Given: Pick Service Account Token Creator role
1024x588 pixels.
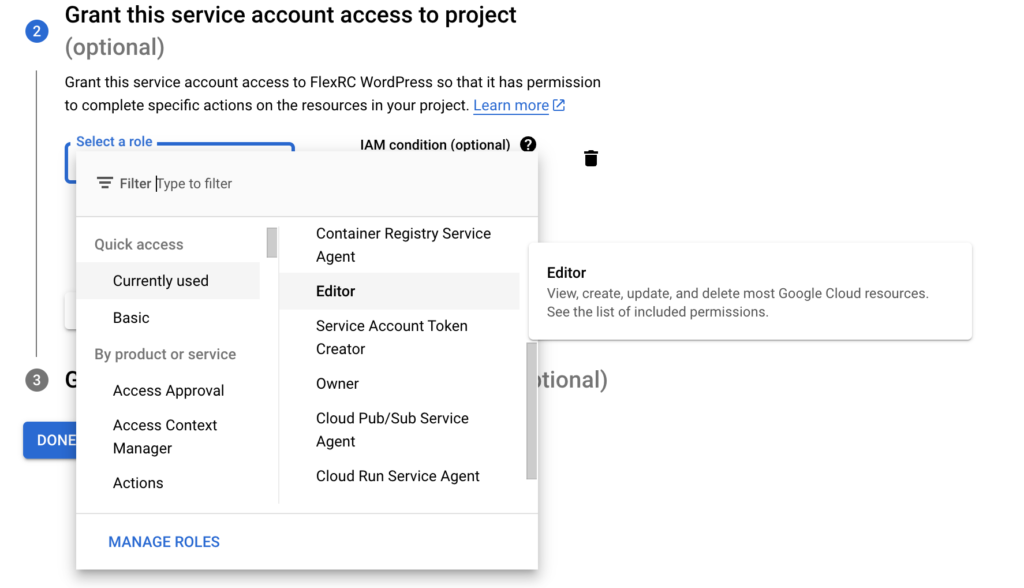Looking at the screenshot, I should [391, 337].
